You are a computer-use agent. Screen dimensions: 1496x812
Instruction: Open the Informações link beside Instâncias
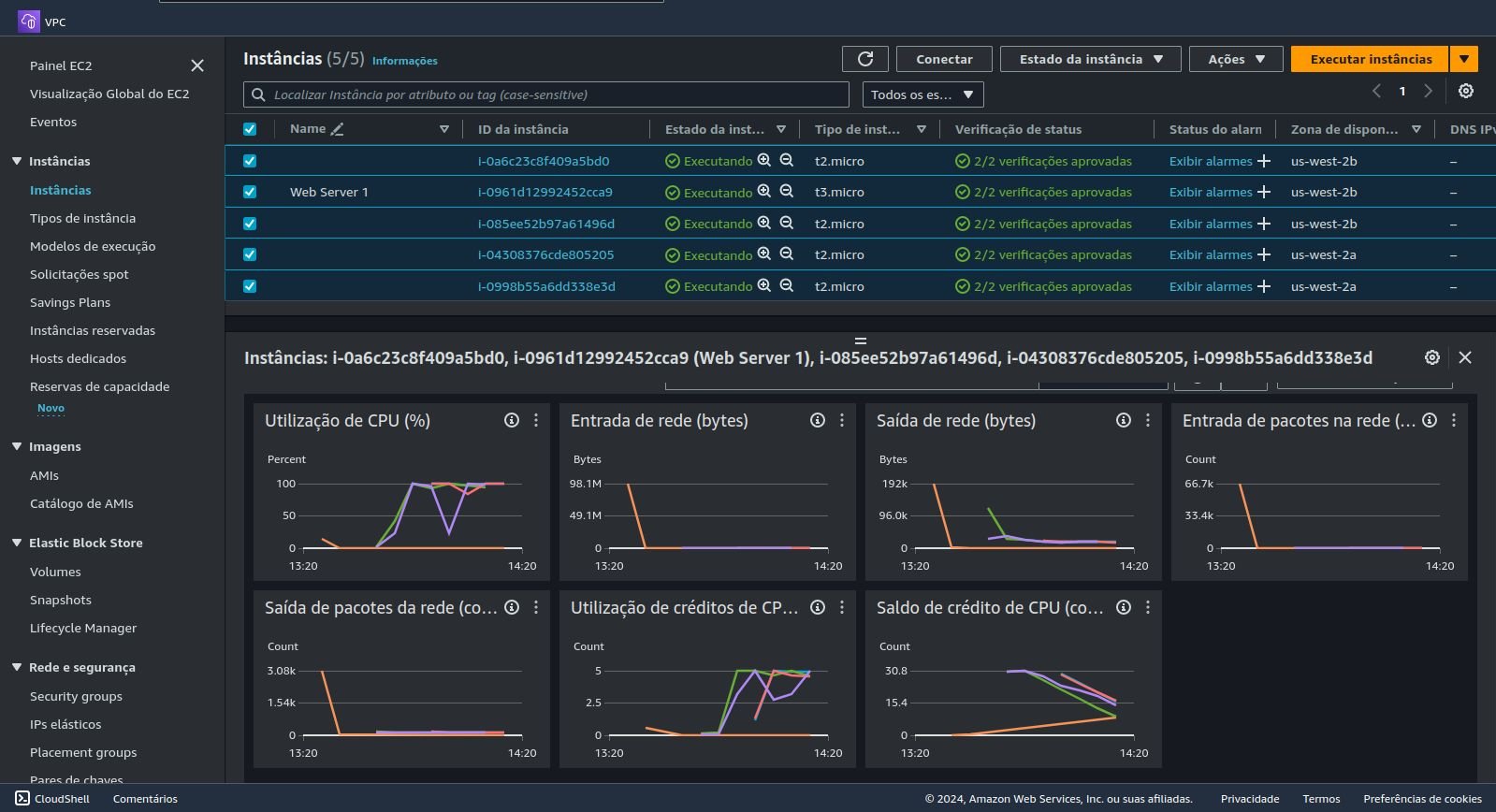point(405,61)
